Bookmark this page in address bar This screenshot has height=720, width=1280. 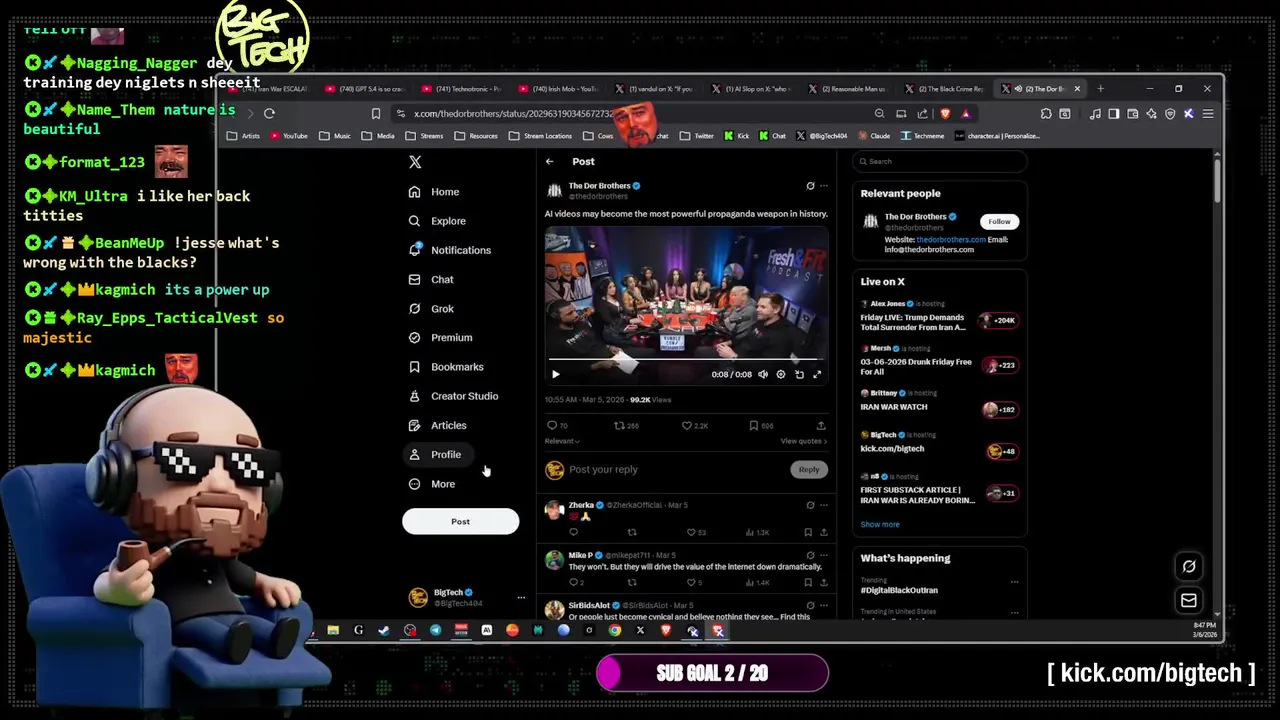376,114
